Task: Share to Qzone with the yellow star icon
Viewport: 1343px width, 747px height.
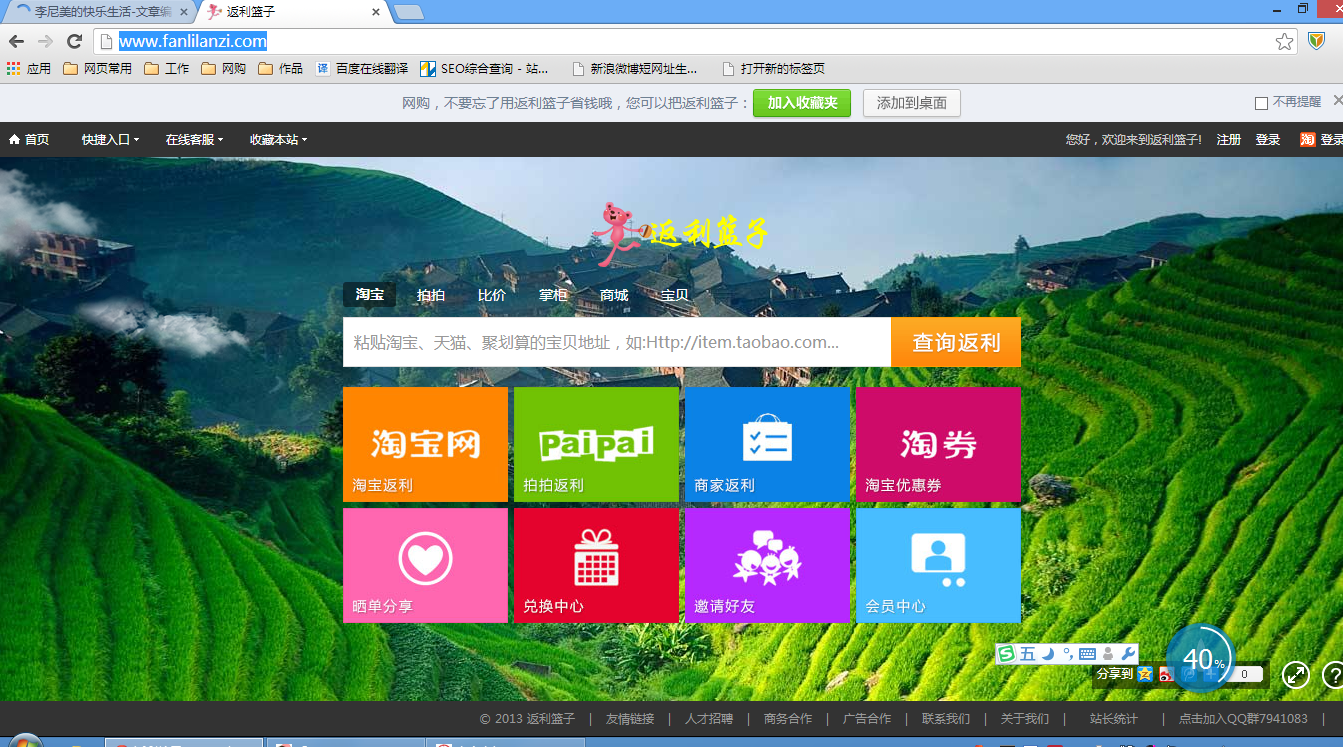Action: coord(1145,675)
